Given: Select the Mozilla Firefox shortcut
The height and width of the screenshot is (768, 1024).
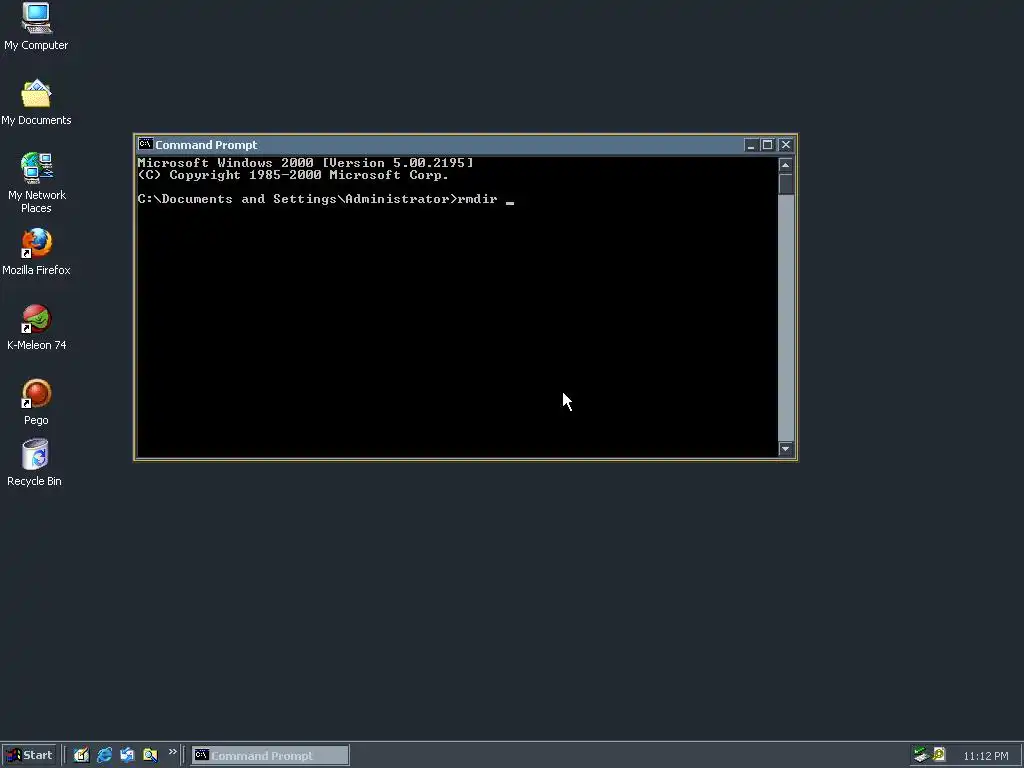Looking at the screenshot, I should coord(36,251).
